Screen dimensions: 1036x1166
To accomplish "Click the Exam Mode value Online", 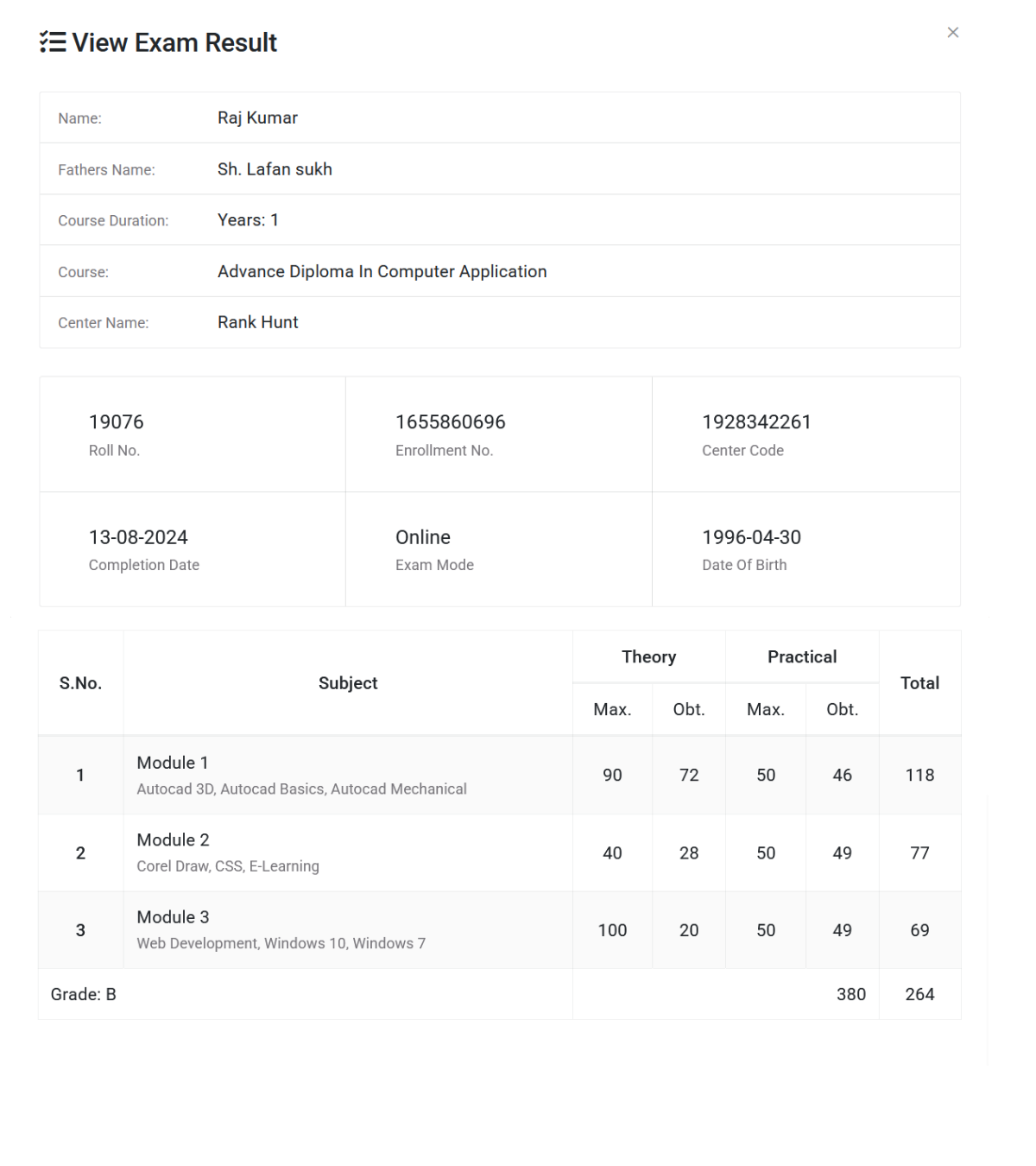I will [x=423, y=537].
